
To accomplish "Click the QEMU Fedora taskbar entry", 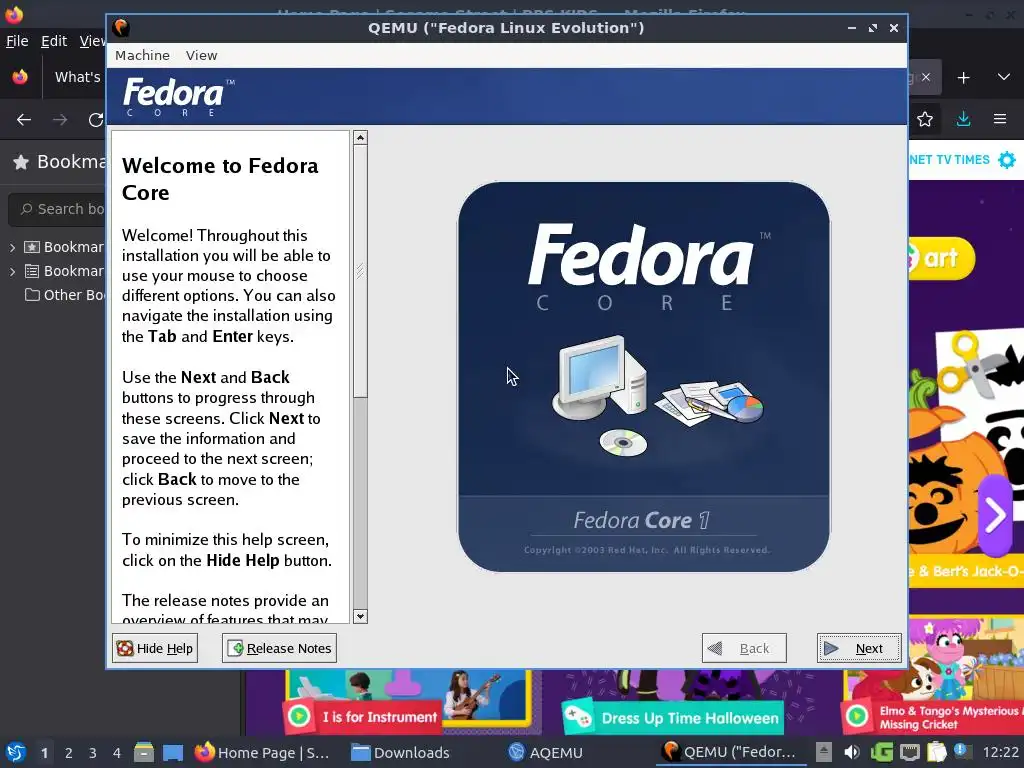I will pos(730,752).
